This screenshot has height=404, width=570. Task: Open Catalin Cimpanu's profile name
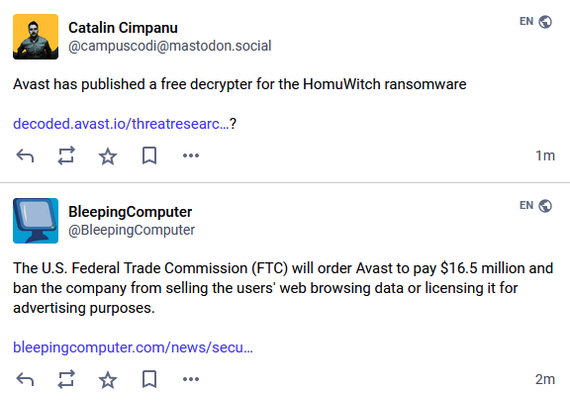[x=123, y=28]
